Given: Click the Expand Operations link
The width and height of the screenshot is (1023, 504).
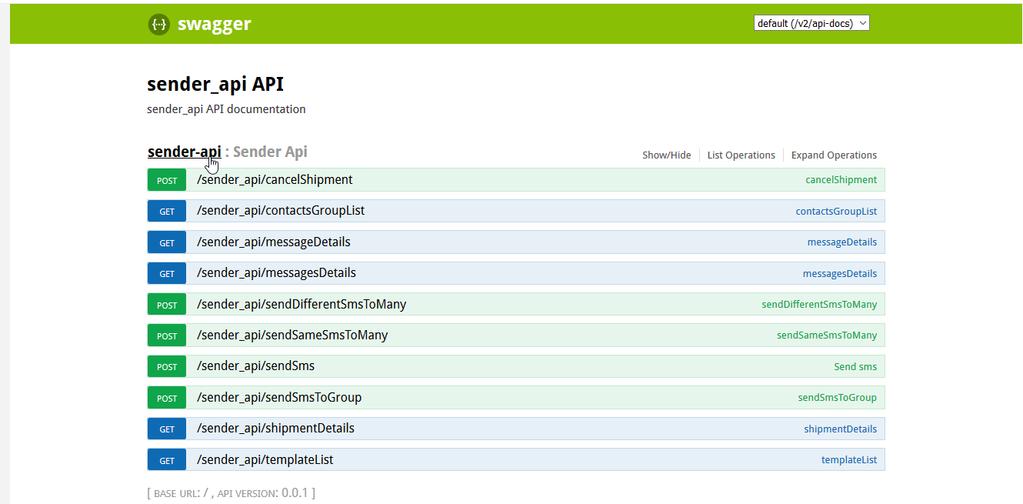Looking at the screenshot, I should pos(834,155).
